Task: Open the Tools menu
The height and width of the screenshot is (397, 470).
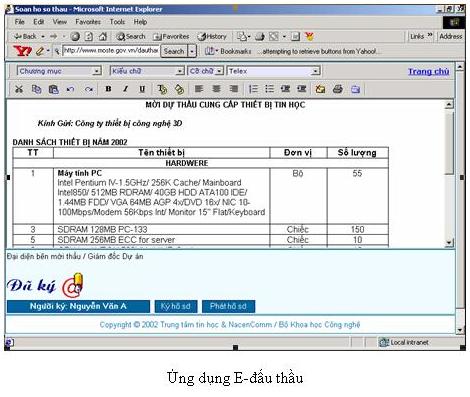Action: 117,22
